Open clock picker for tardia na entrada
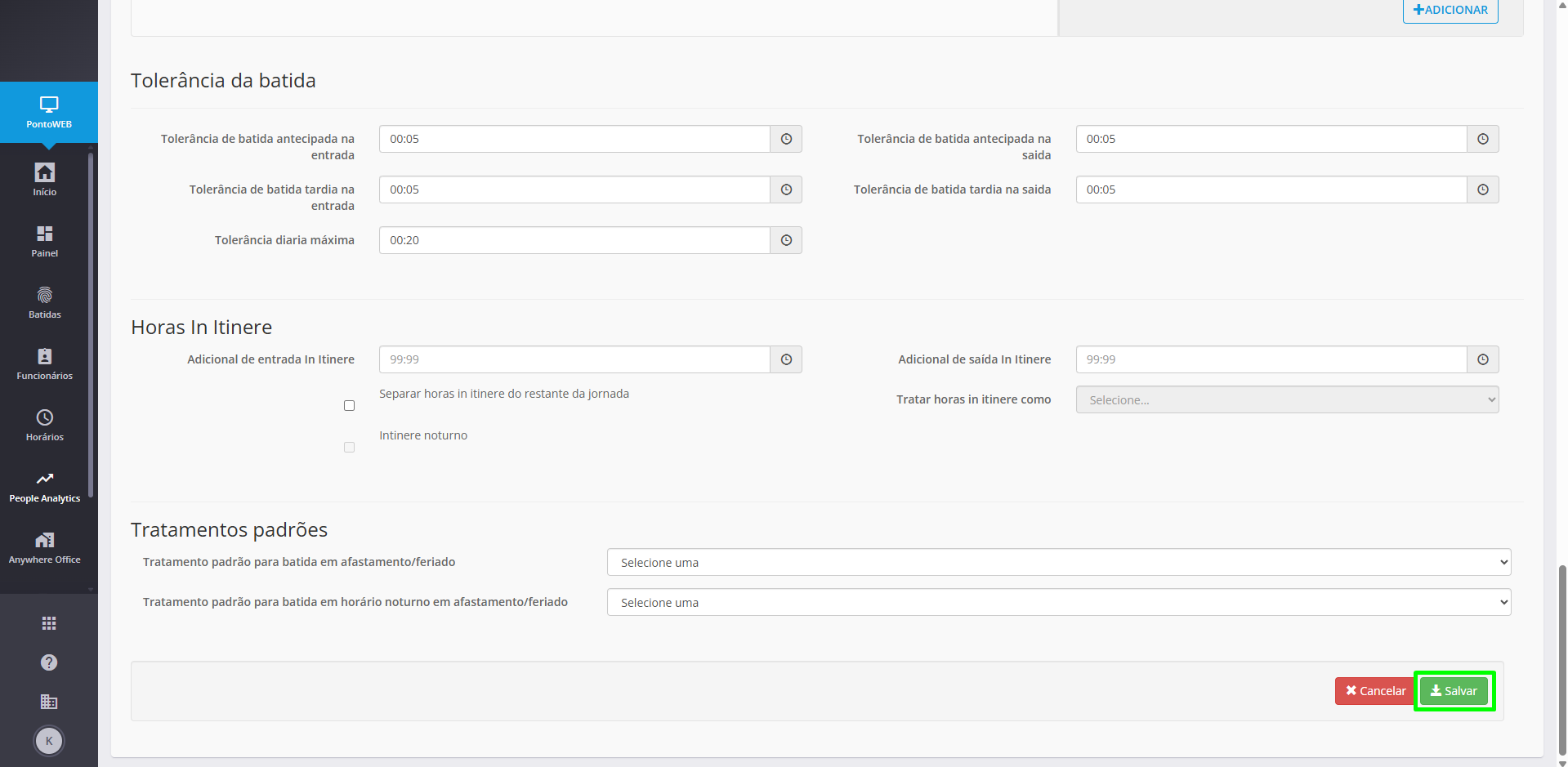This screenshot has height=767, width=1568. coord(786,190)
